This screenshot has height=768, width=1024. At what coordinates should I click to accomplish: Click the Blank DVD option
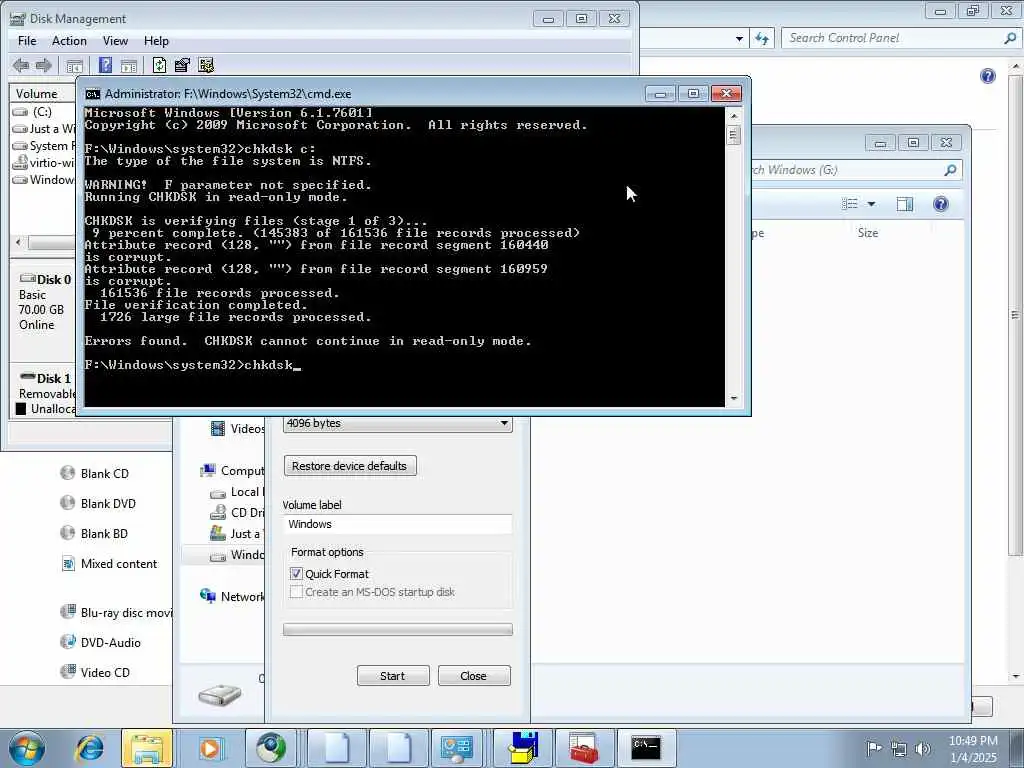coord(99,504)
